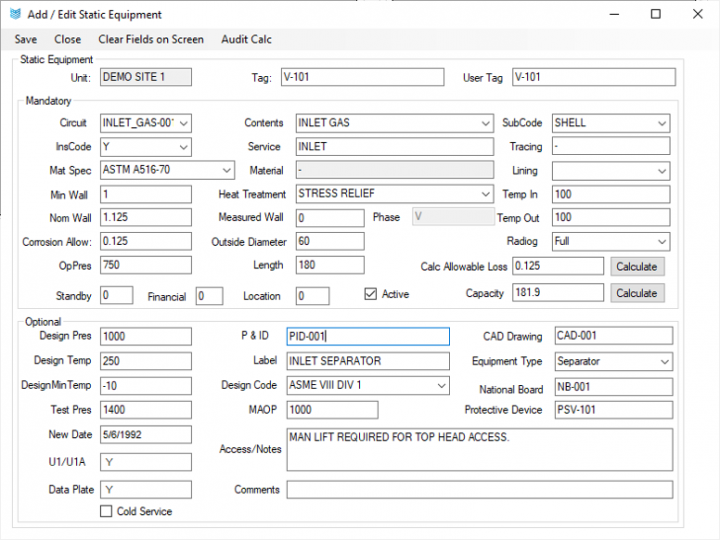Click the Calc Allowable Loss field
Viewport: 720px width, 540px height.
click(x=558, y=266)
